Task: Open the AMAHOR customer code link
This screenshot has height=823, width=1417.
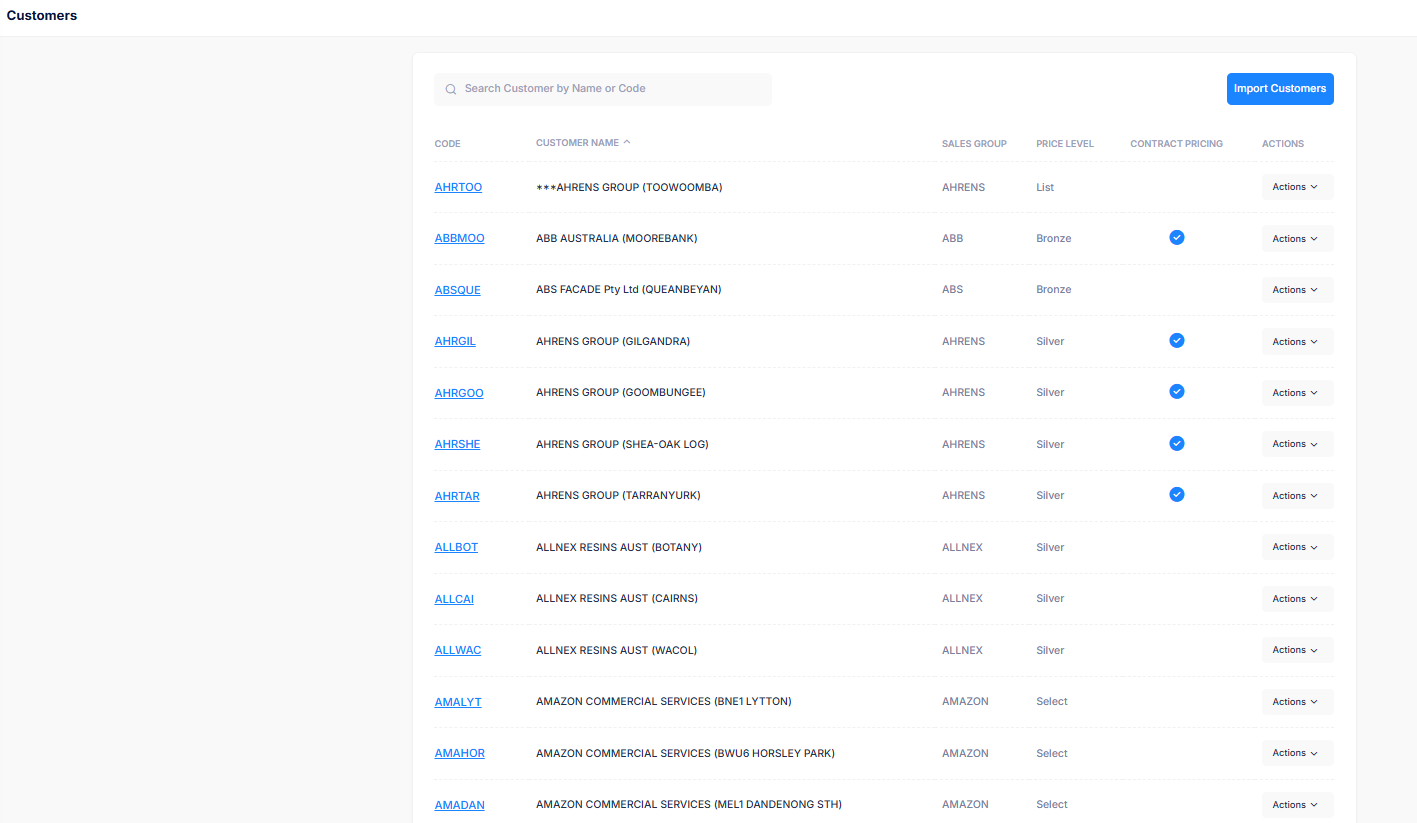Action: click(x=459, y=753)
